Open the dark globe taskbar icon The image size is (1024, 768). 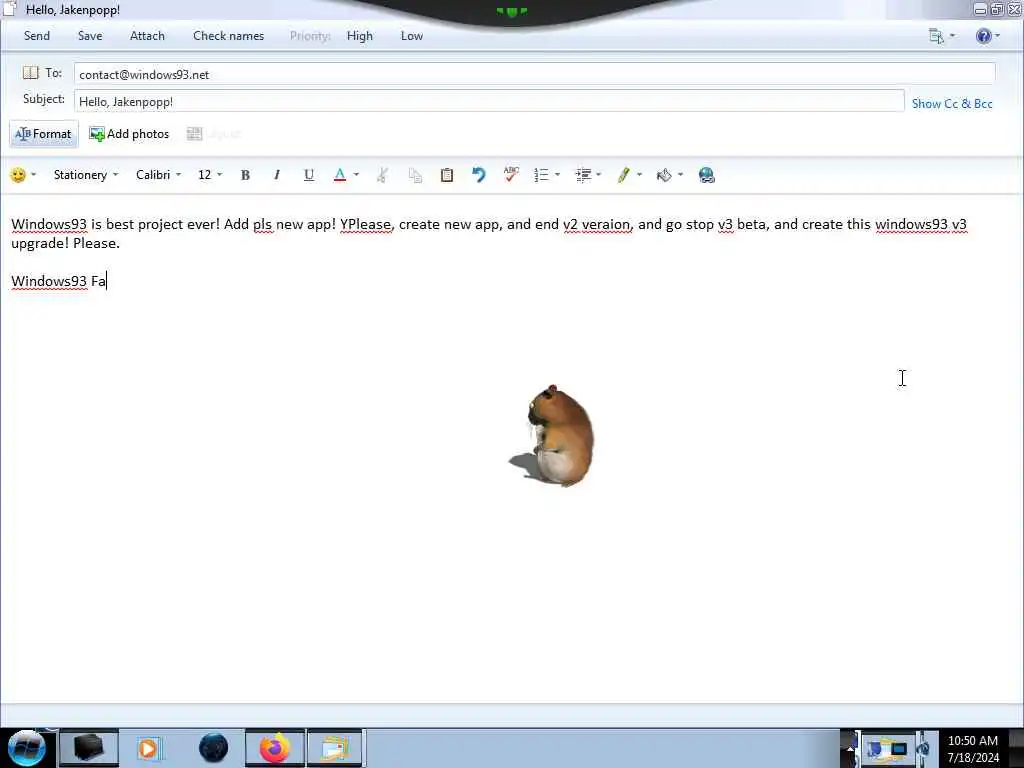[x=214, y=748]
